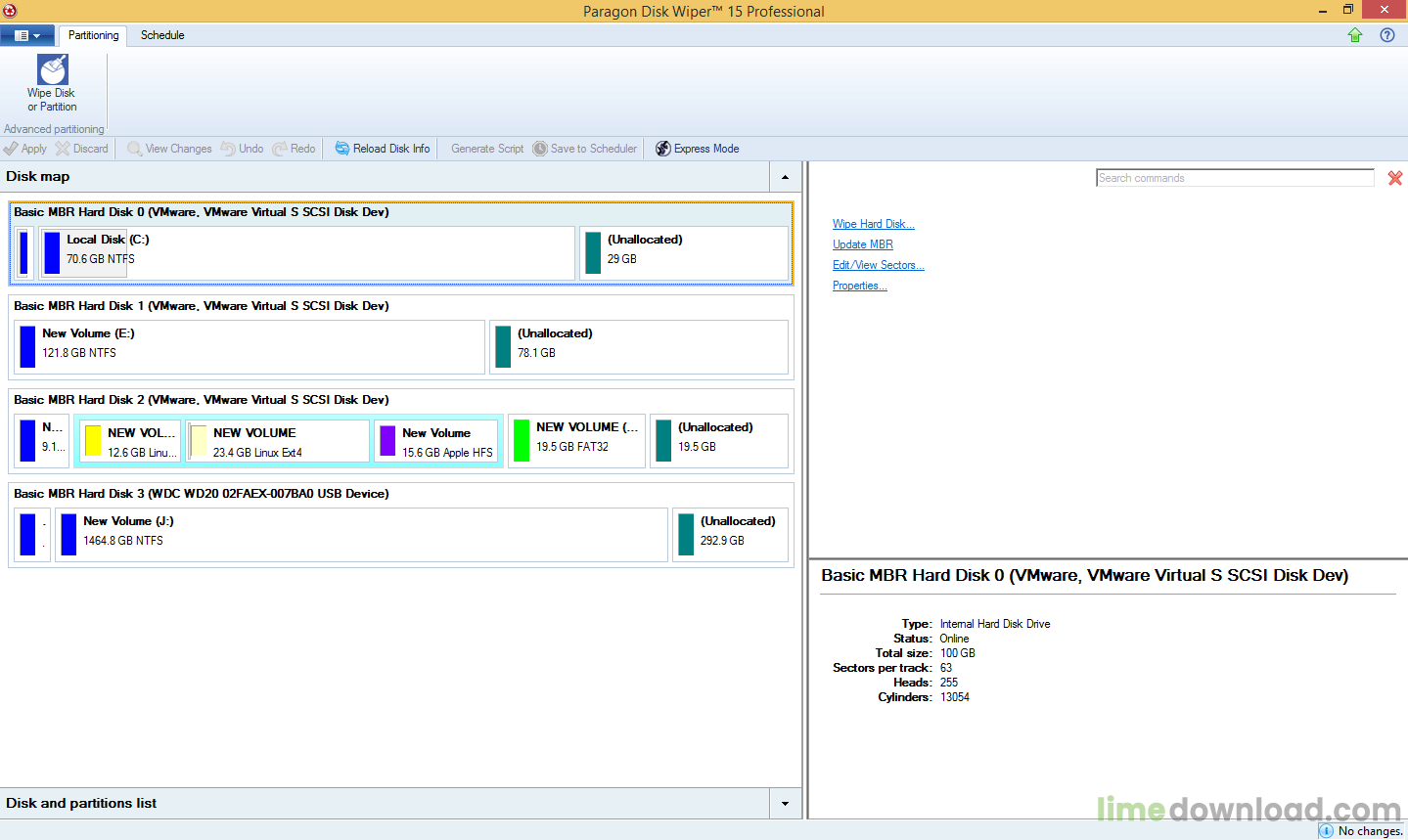The height and width of the screenshot is (840, 1408).
Task: Select the Partitioning tab
Action: [x=93, y=35]
